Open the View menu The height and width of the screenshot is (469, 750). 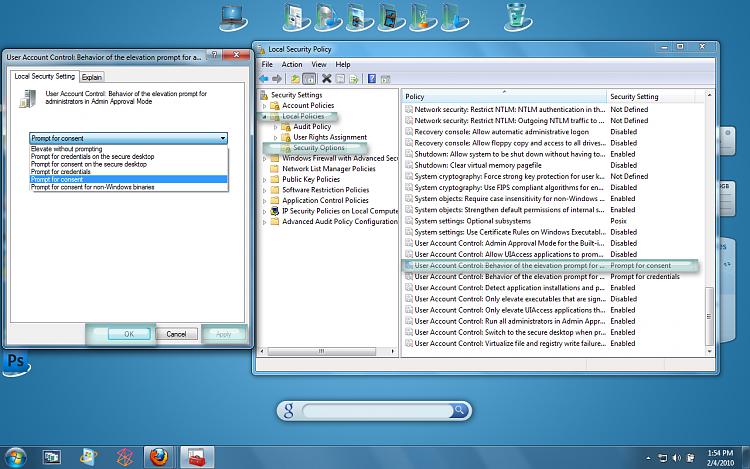coord(319,64)
